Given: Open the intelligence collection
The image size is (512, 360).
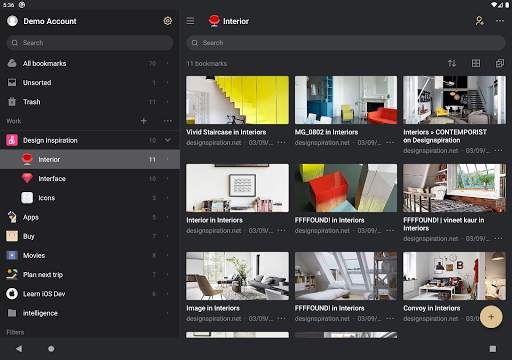Looking at the screenshot, I should click(90, 313).
